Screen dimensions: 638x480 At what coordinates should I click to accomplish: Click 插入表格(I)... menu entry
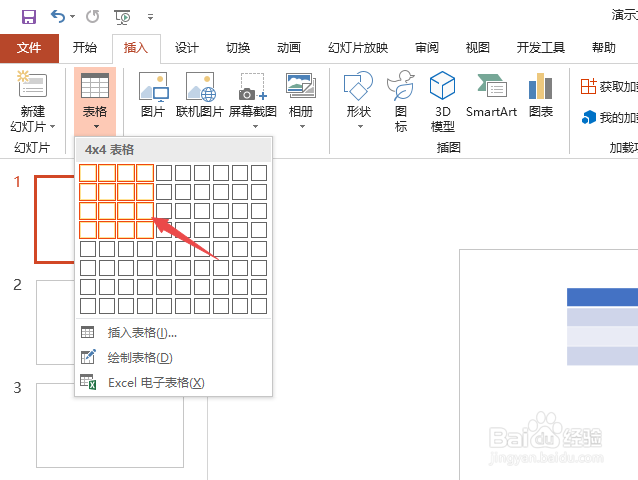click(x=174, y=333)
